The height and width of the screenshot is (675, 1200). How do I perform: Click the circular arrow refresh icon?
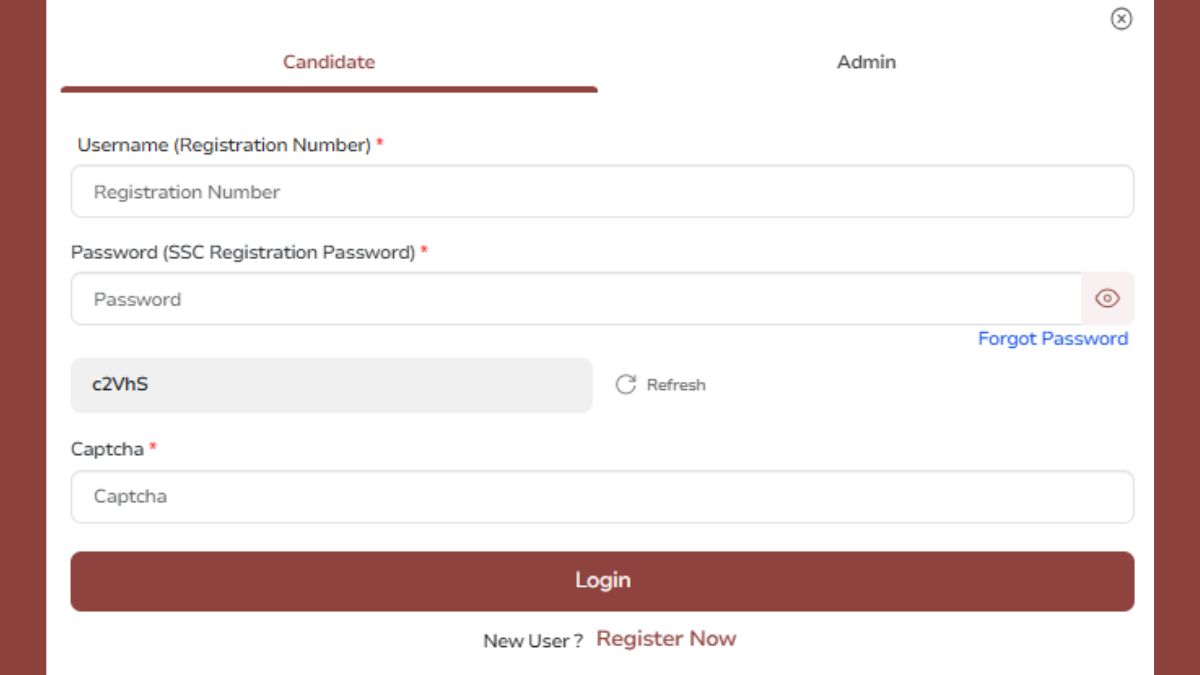click(626, 385)
